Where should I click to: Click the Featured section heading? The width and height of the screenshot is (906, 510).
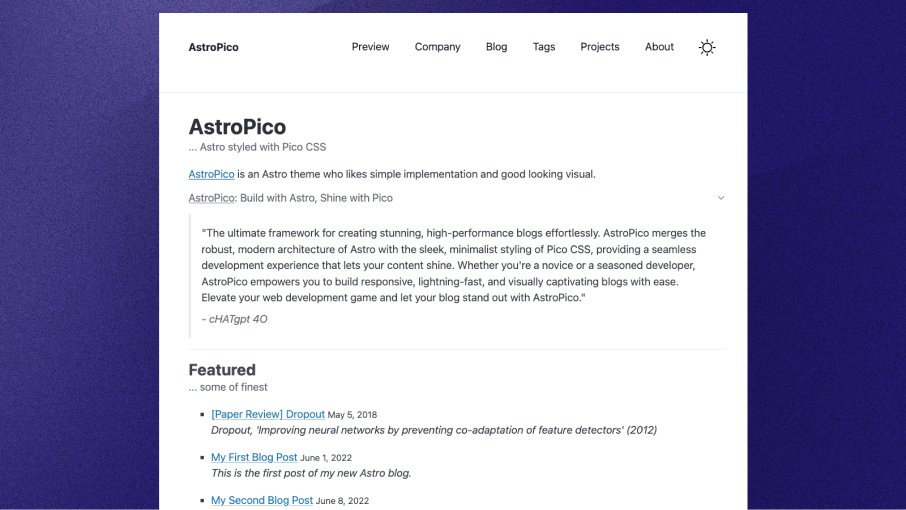222,370
